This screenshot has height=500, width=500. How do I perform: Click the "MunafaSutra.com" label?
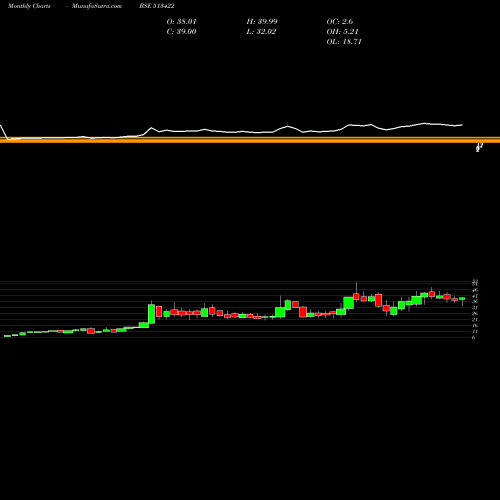97,6
